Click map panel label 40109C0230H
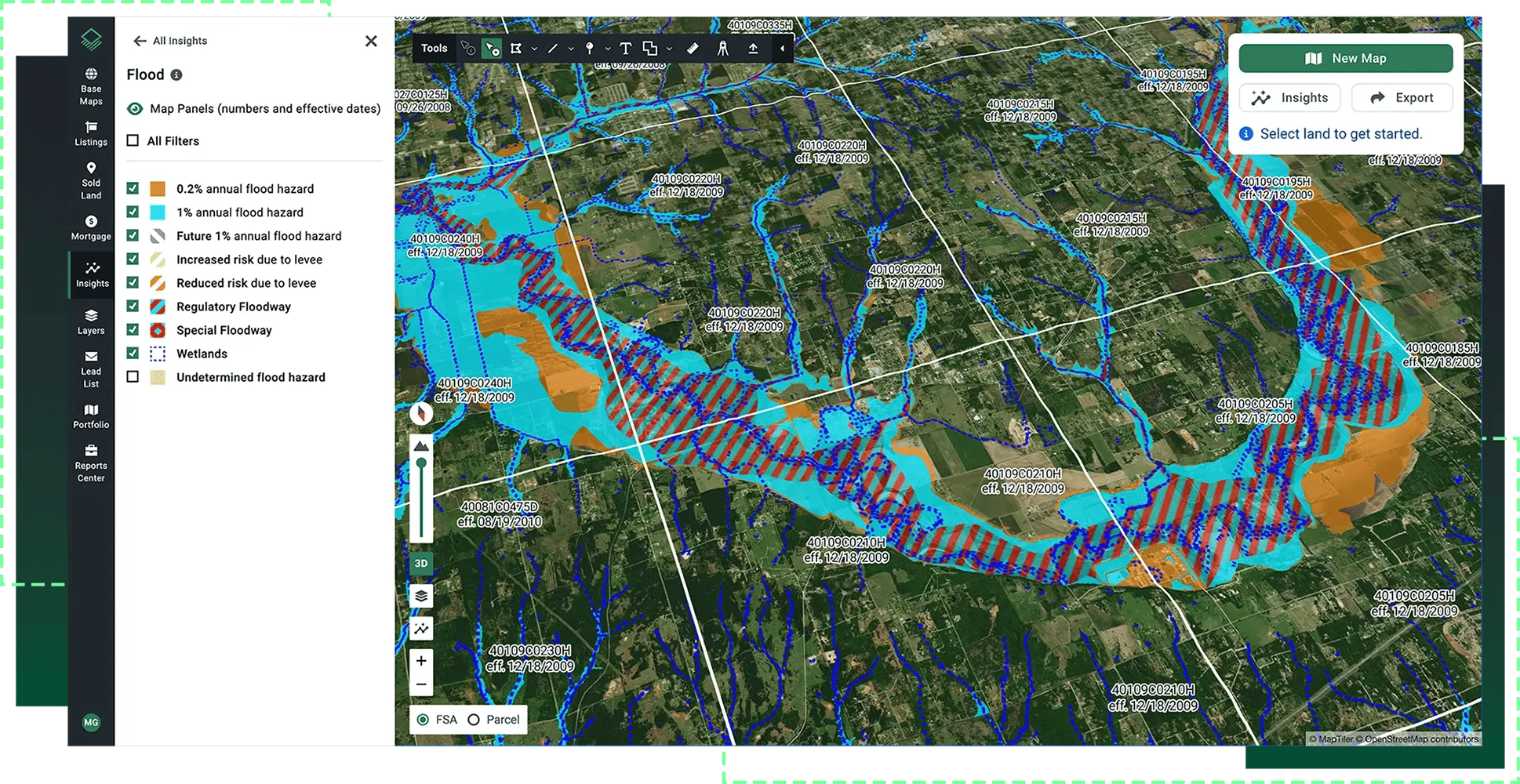This screenshot has height=784, width=1520. click(530, 651)
